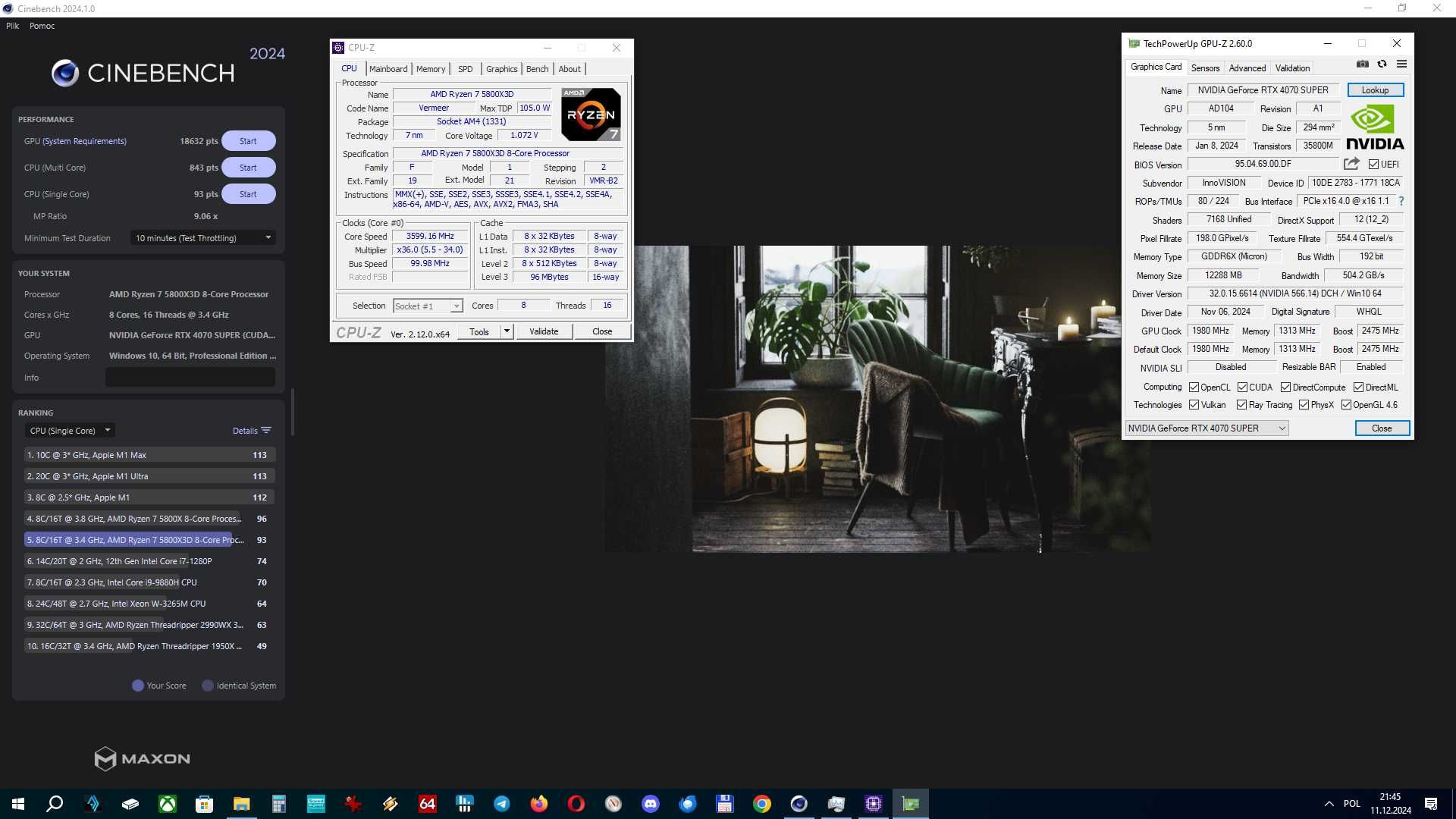
Task: Open Thunderbird from the taskbar
Action: (688, 804)
